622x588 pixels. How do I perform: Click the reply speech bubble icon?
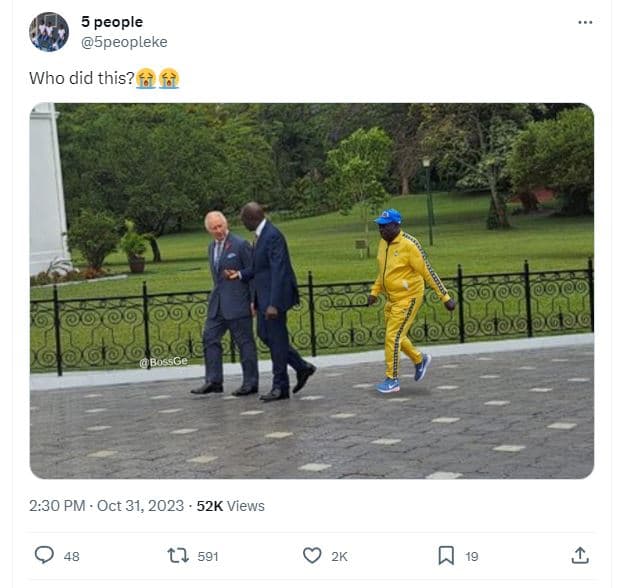coord(44,555)
